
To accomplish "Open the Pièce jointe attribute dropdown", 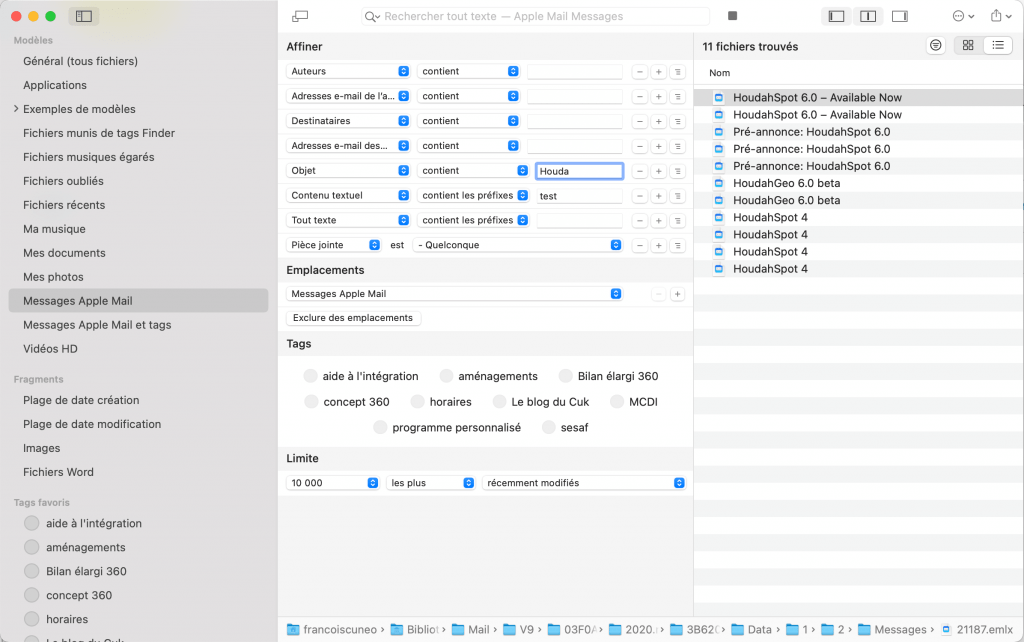I will coord(334,245).
